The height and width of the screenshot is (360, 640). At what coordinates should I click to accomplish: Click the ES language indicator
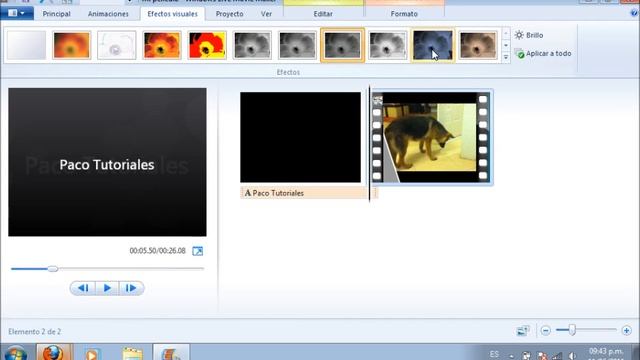(494, 354)
